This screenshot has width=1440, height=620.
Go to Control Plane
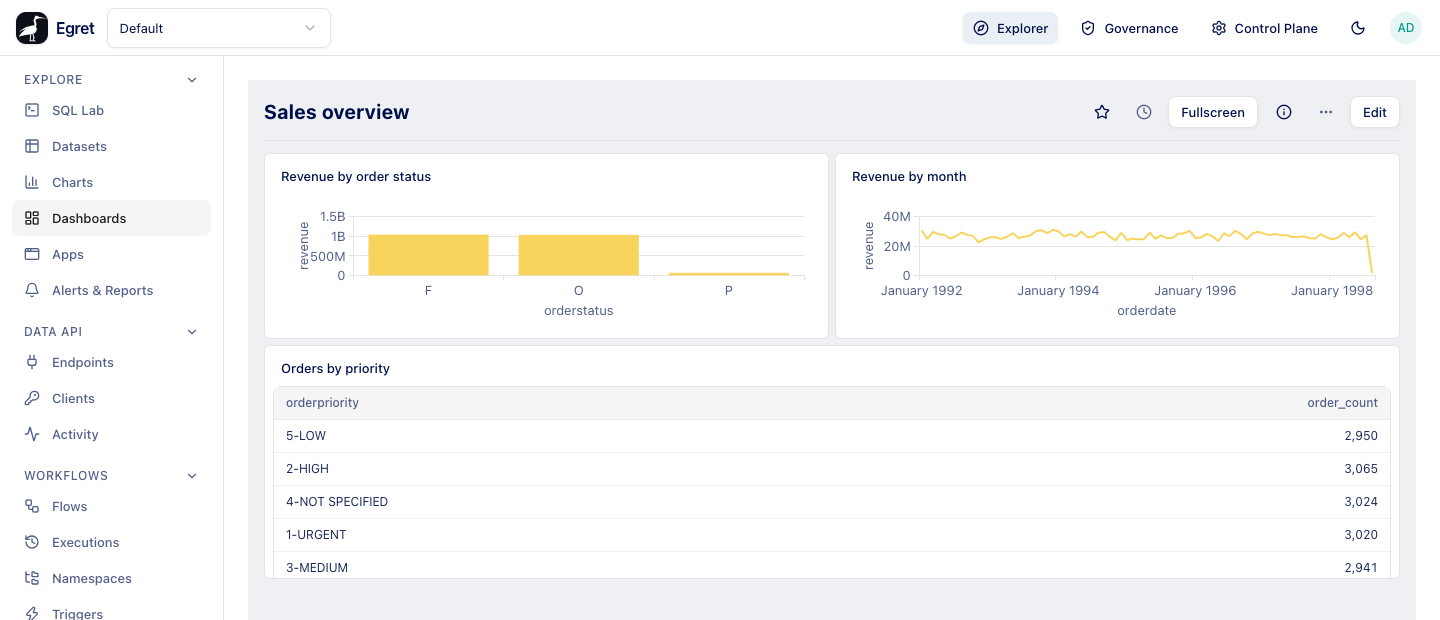tap(1264, 28)
